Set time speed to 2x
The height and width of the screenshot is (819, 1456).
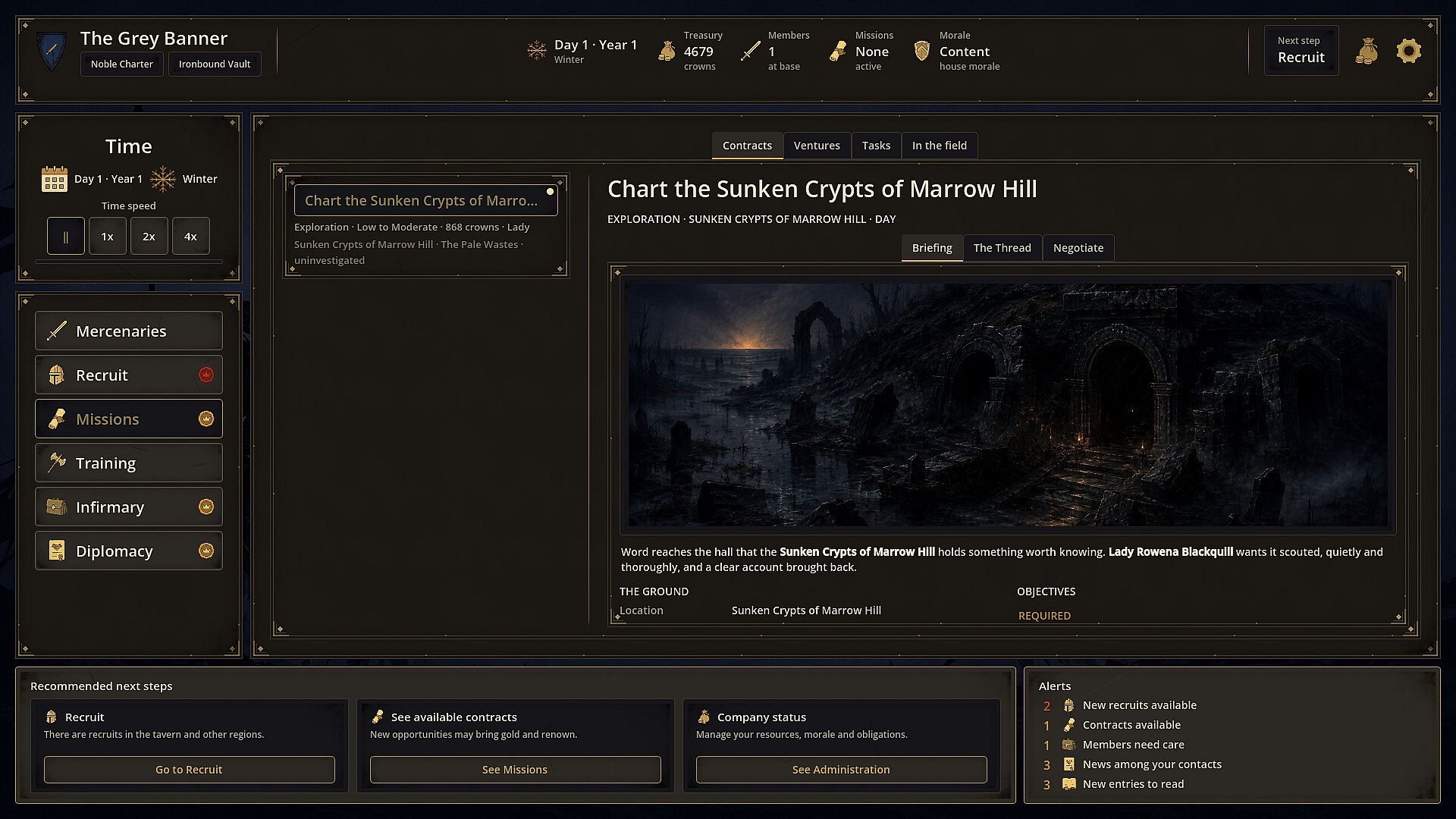(149, 236)
